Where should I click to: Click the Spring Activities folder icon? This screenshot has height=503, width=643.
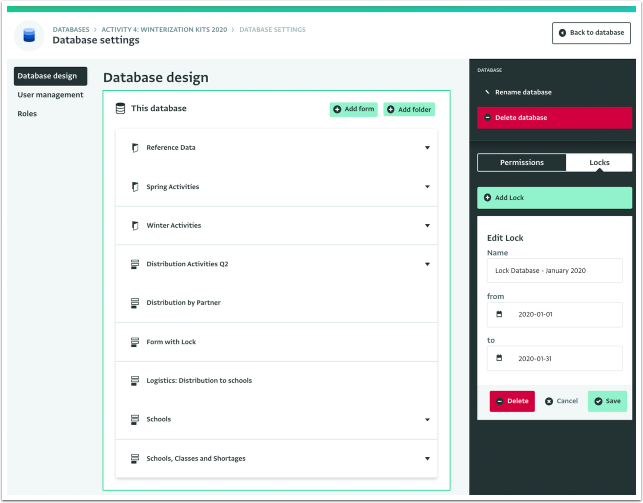(x=135, y=187)
